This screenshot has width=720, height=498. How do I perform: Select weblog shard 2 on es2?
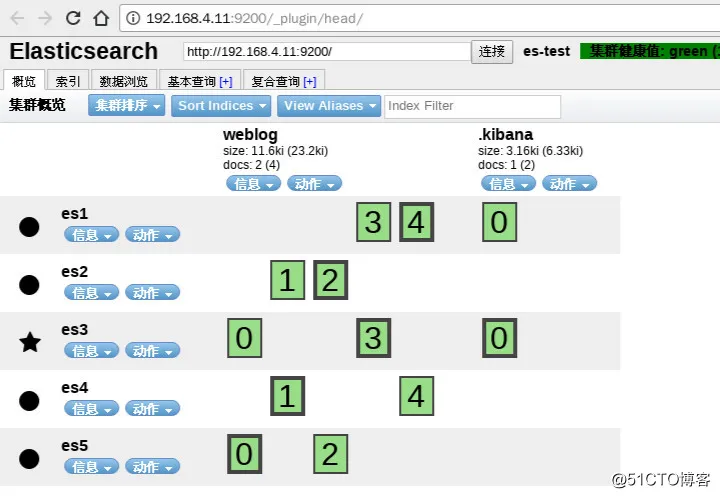(x=331, y=280)
